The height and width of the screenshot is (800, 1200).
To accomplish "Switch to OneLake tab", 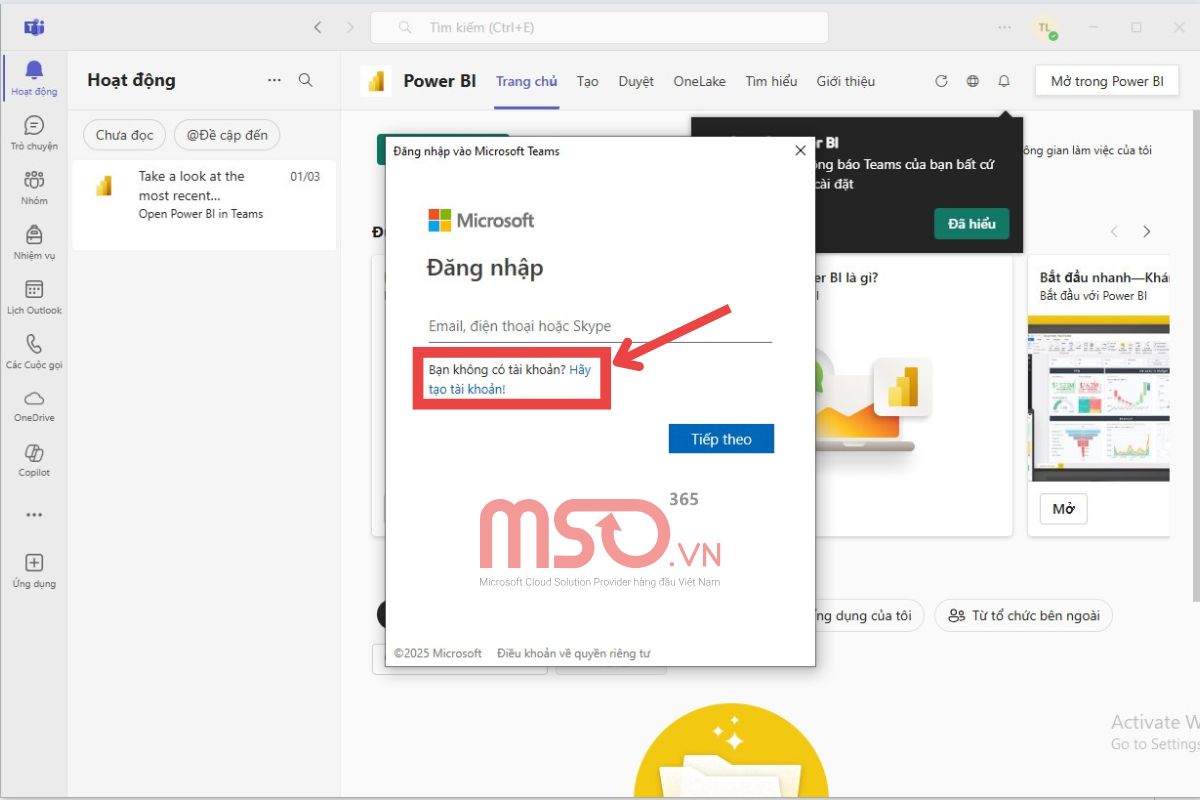I will click(x=700, y=81).
